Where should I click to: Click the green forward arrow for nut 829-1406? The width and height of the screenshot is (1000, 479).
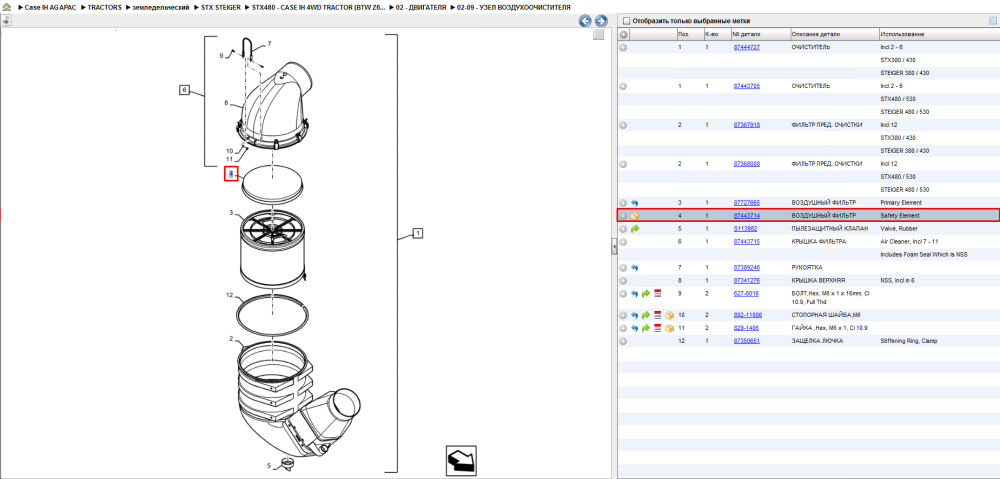coord(646,328)
